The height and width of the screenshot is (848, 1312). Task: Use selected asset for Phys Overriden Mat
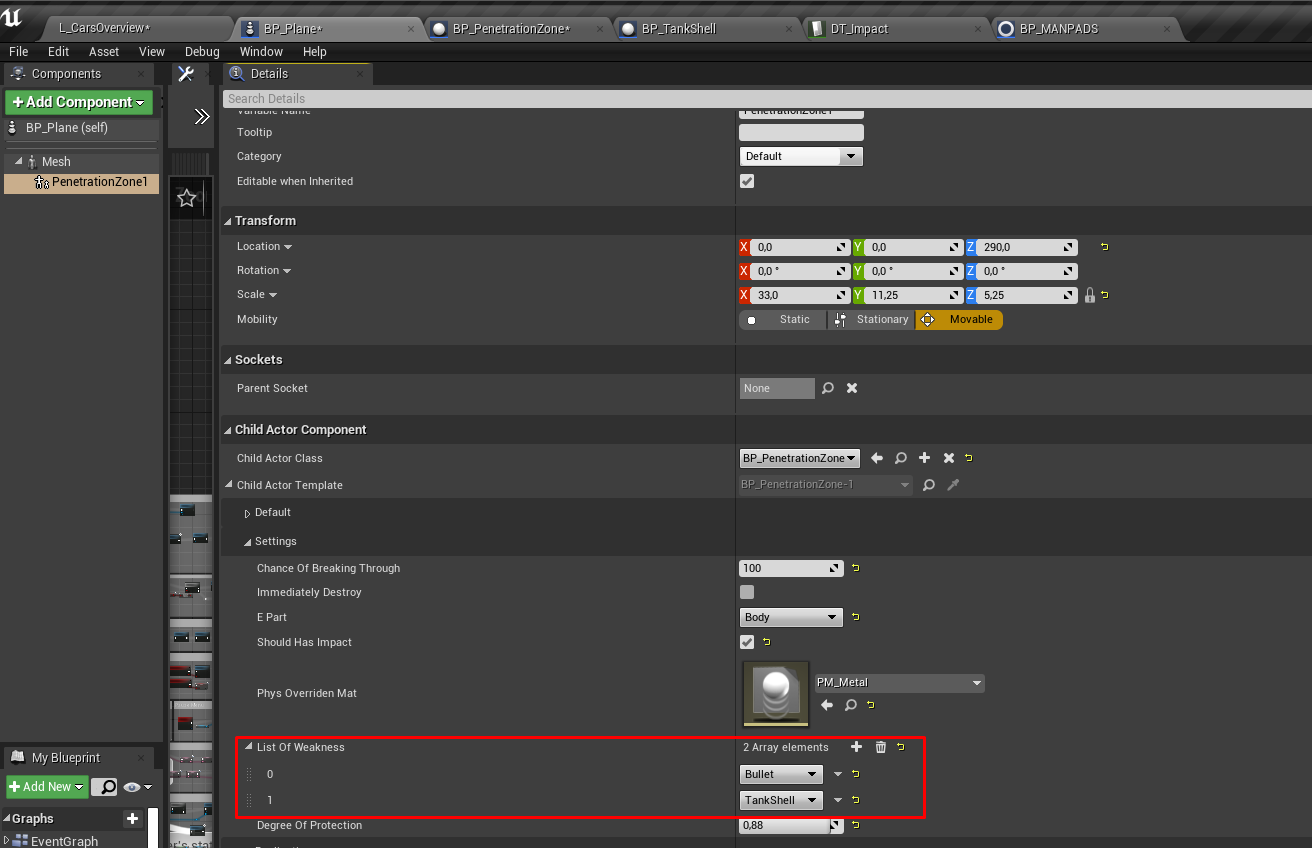[x=827, y=705]
